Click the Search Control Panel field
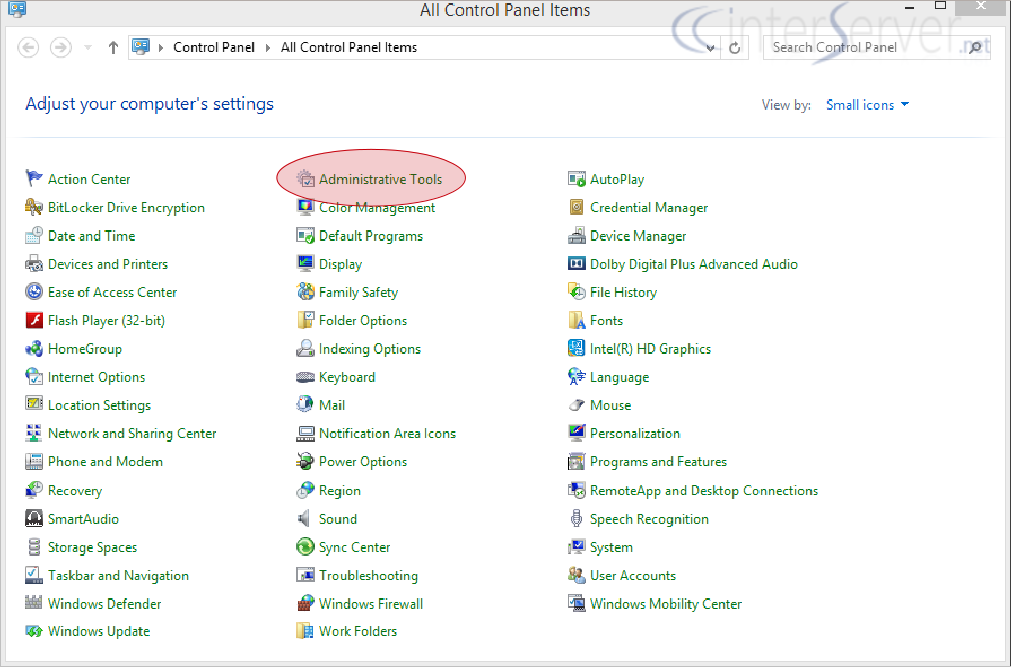1011x668 pixels. click(x=876, y=48)
